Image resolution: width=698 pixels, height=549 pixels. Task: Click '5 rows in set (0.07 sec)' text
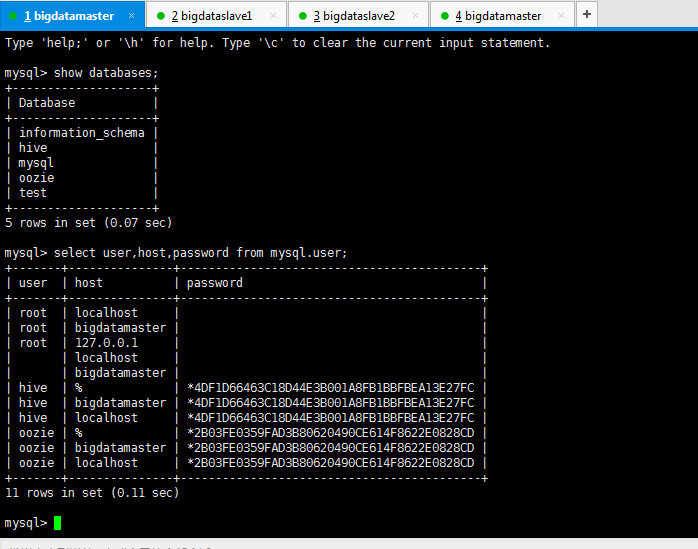click(89, 223)
